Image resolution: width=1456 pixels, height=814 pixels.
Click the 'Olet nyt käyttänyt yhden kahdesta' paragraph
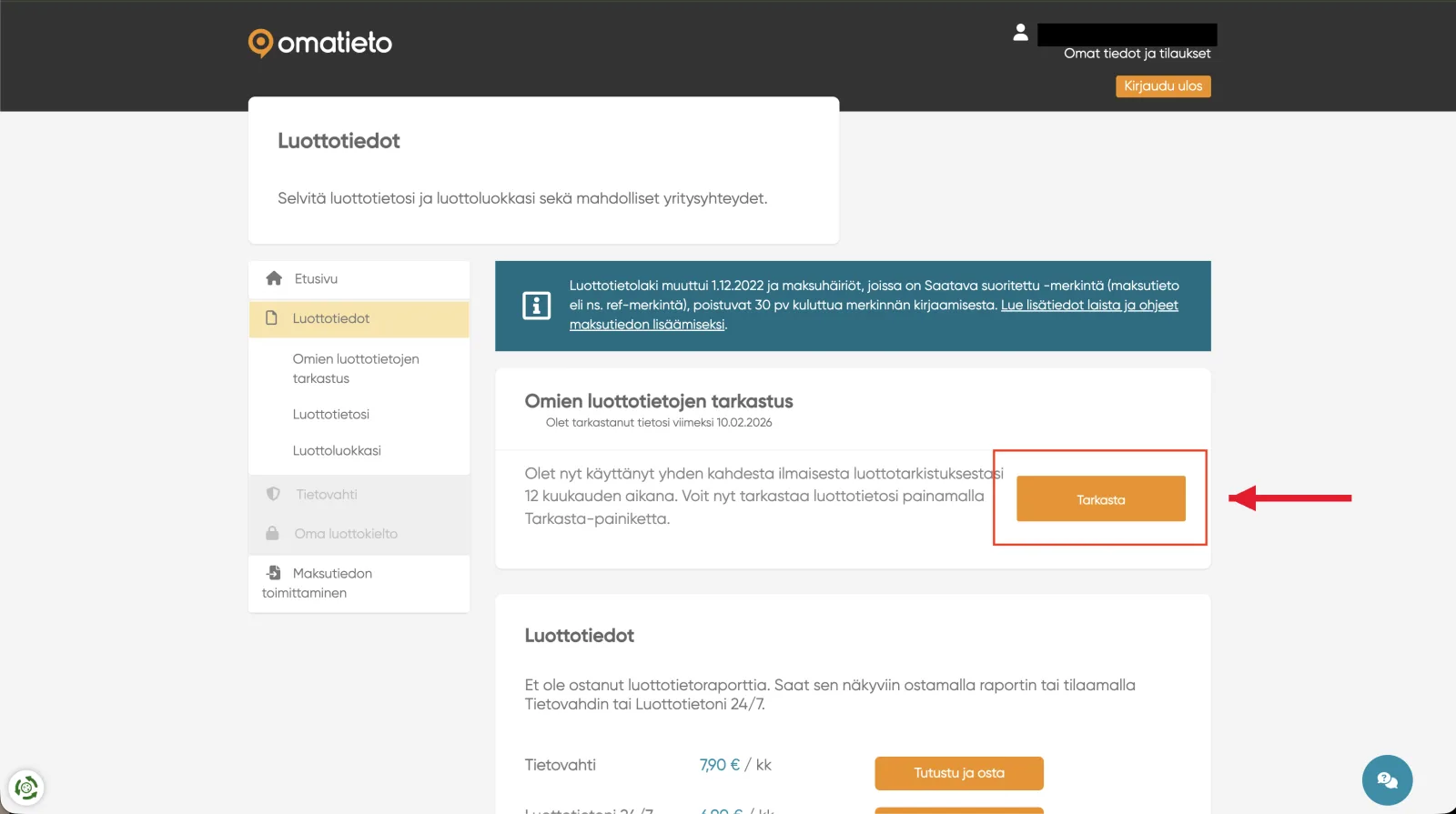tap(764, 496)
